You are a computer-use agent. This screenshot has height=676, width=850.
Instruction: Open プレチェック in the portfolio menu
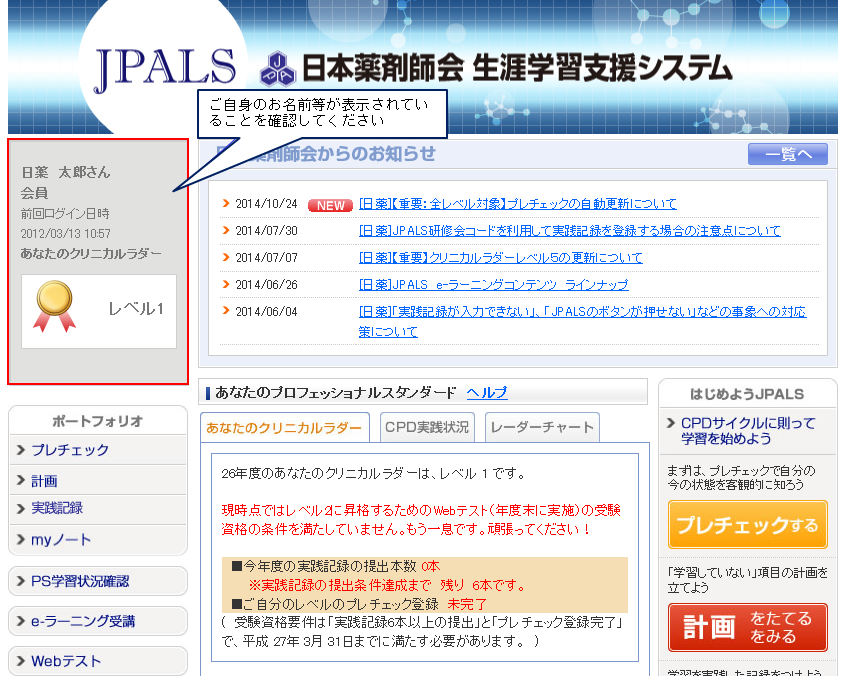[98, 450]
